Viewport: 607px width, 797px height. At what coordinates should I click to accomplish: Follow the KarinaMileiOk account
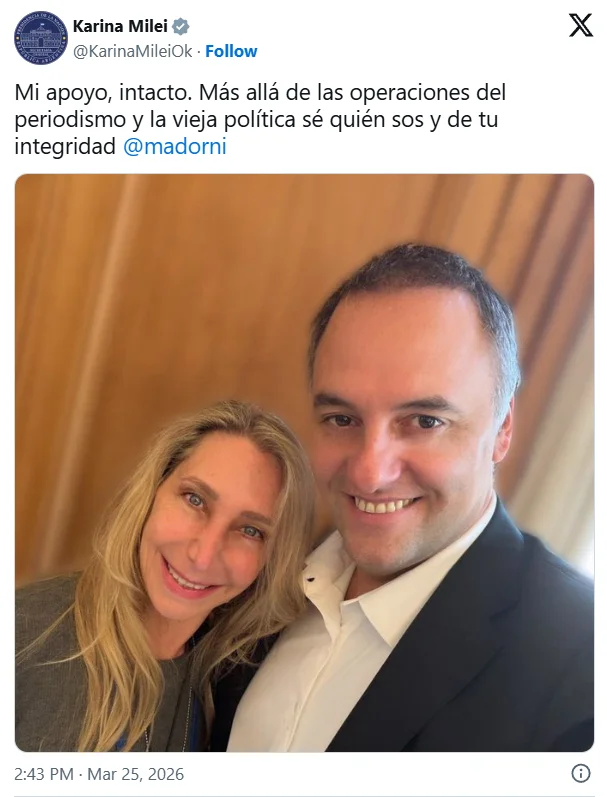[231, 51]
